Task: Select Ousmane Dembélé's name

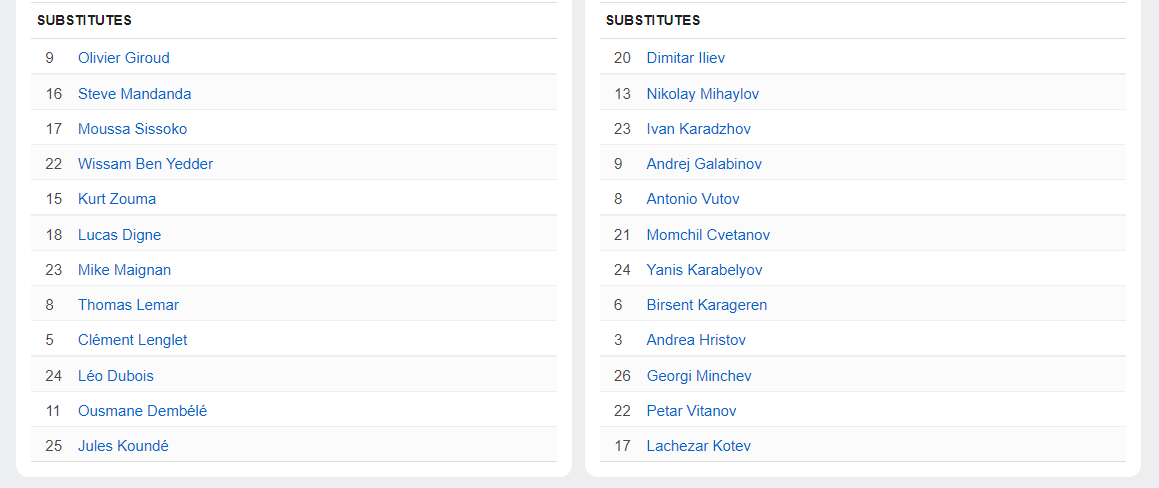Action: coord(142,411)
